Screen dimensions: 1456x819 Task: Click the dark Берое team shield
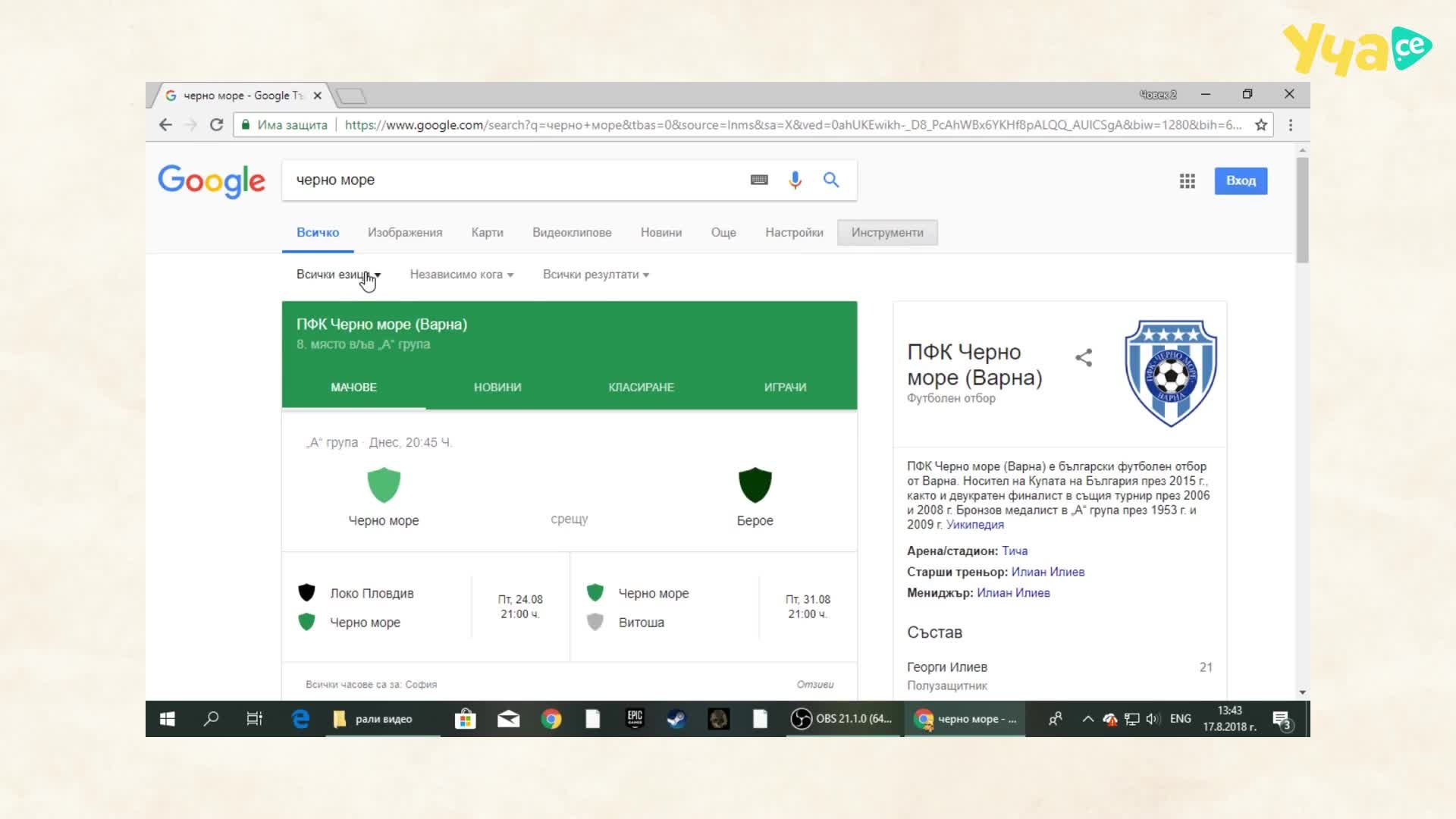755,485
